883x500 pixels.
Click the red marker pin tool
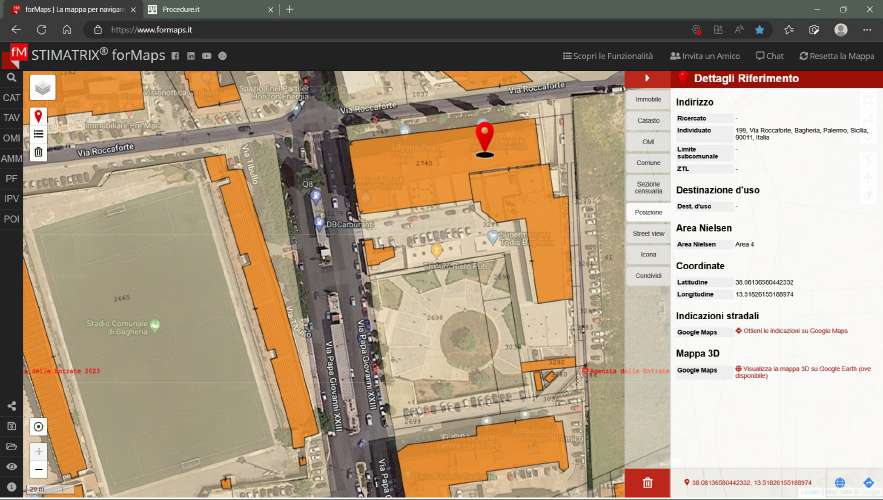click(38, 116)
